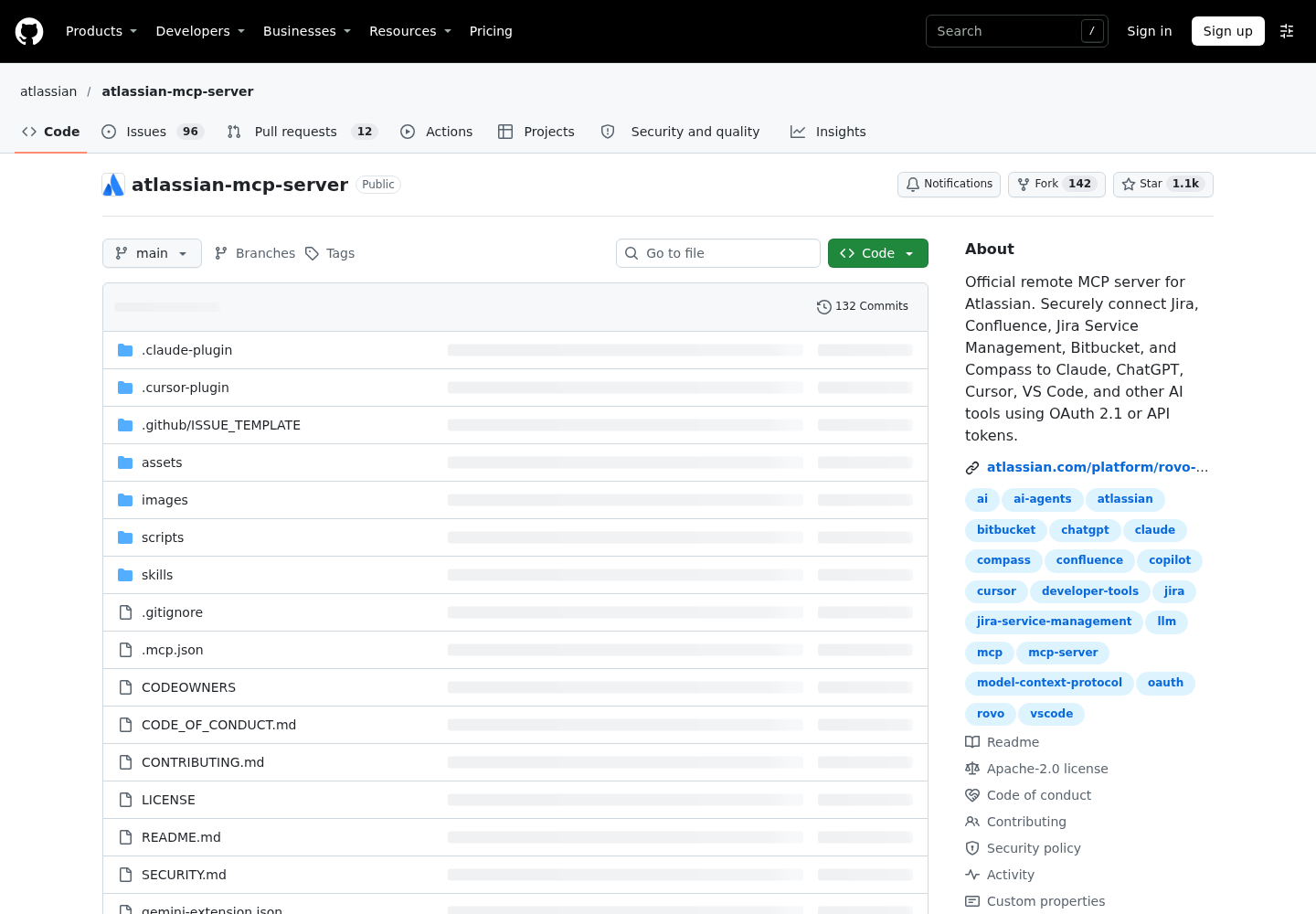Click the Activity pulse icon
1316x914 pixels.
[972, 875]
